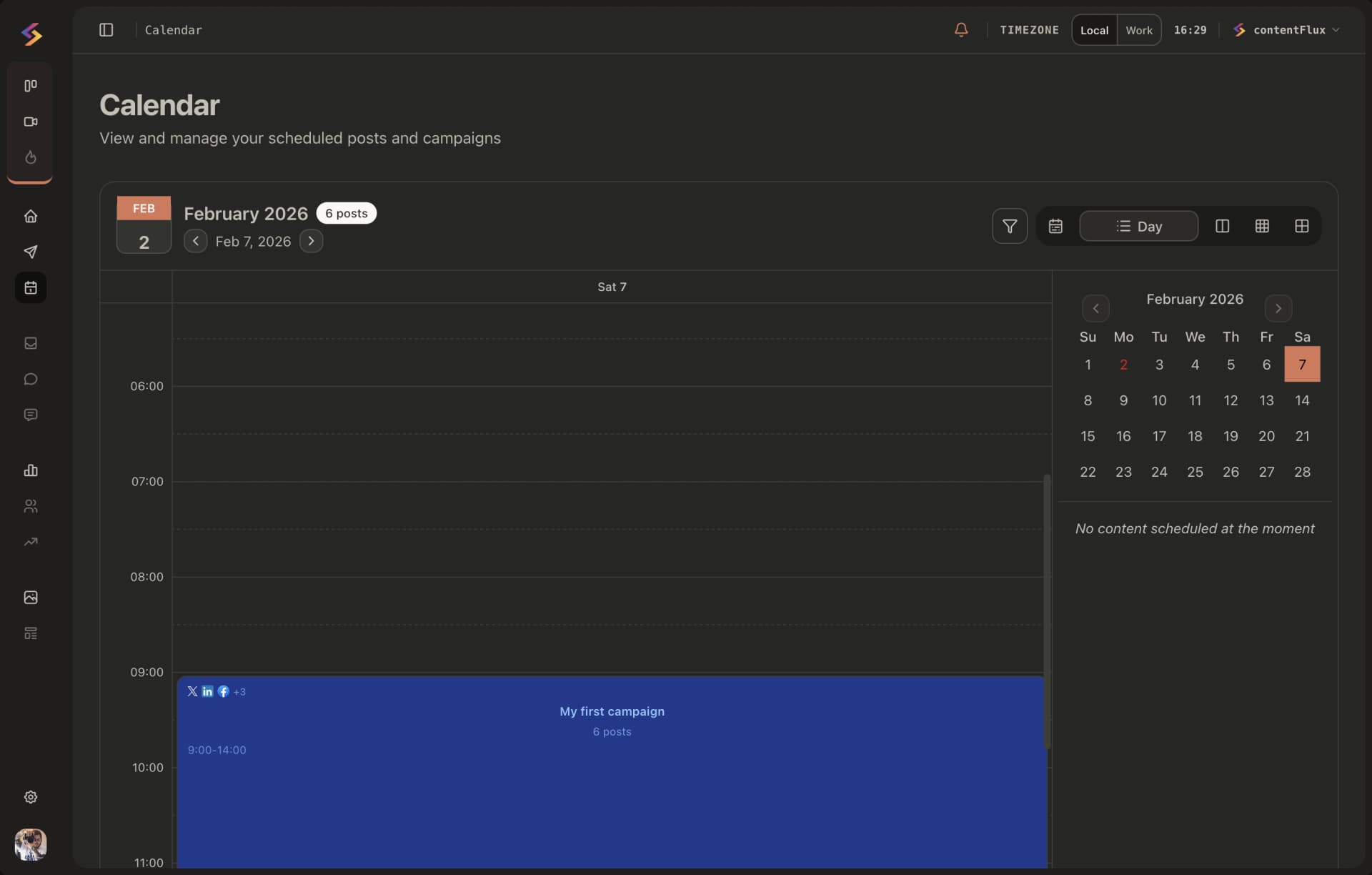The height and width of the screenshot is (875, 1372).
Task: Open the video content section in sidebar
Action: point(30,122)
